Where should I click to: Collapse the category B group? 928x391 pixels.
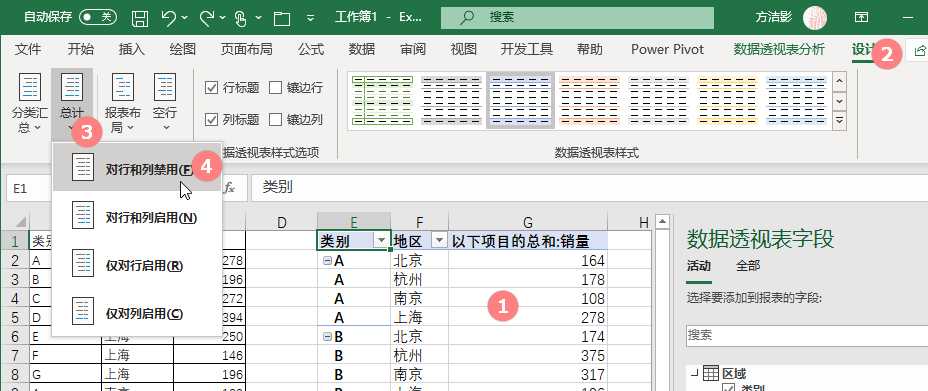(327, 337)
